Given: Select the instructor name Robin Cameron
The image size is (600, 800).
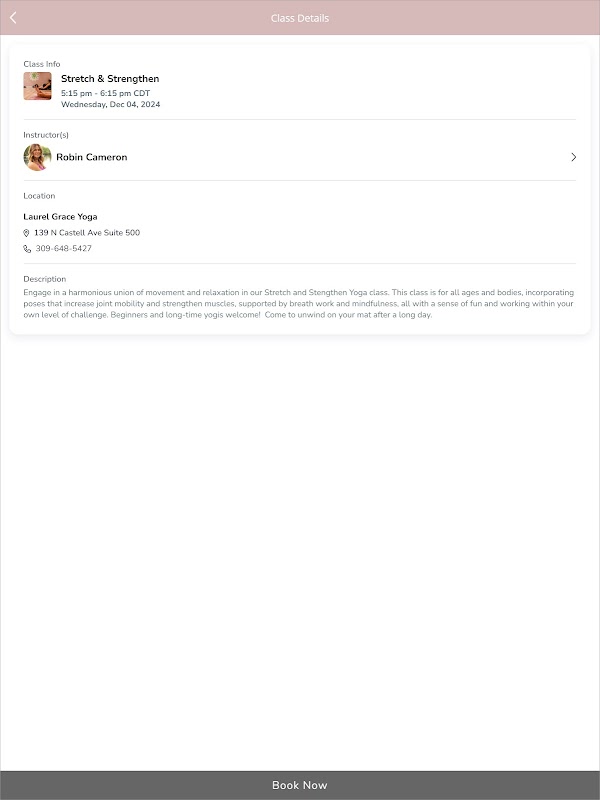Looking at the screenshot, I should 92,157.
